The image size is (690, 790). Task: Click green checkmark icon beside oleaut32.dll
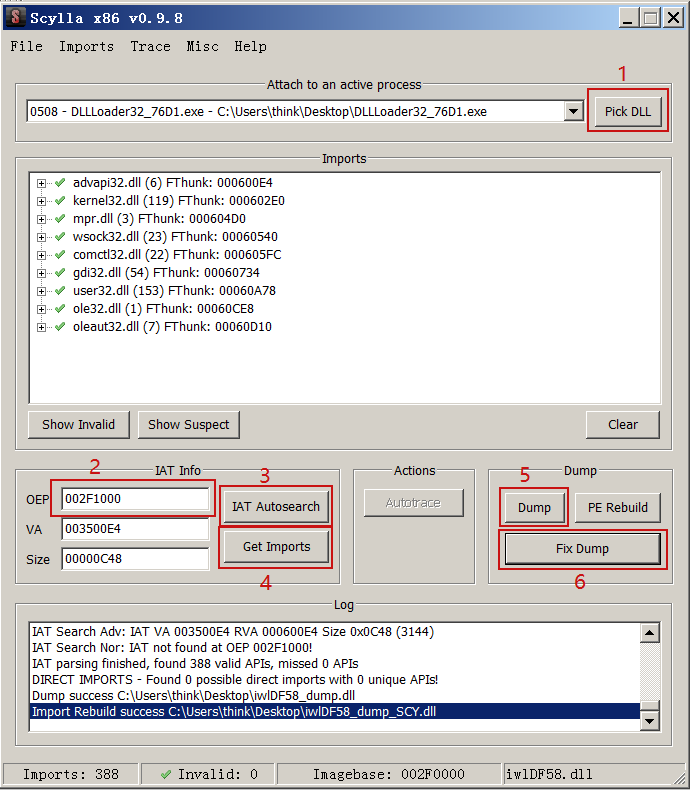pos(60,326)
